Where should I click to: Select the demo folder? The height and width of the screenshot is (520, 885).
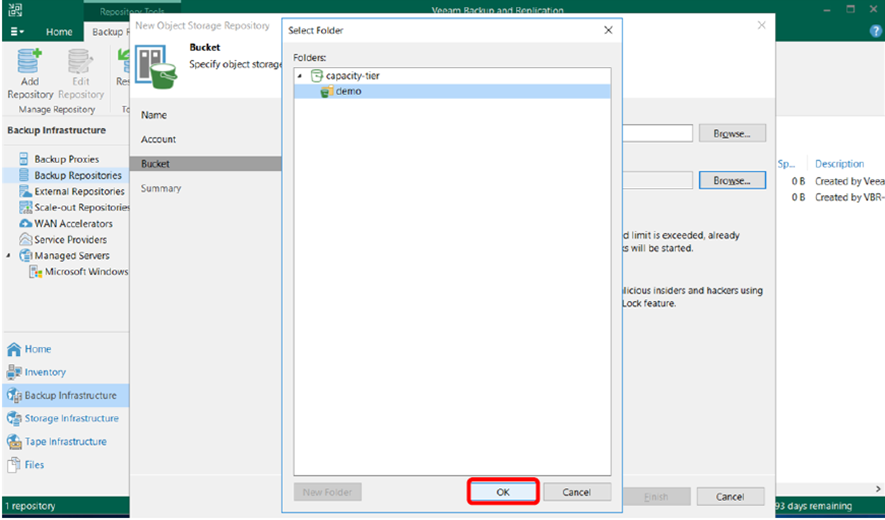[x=348, y=91]
